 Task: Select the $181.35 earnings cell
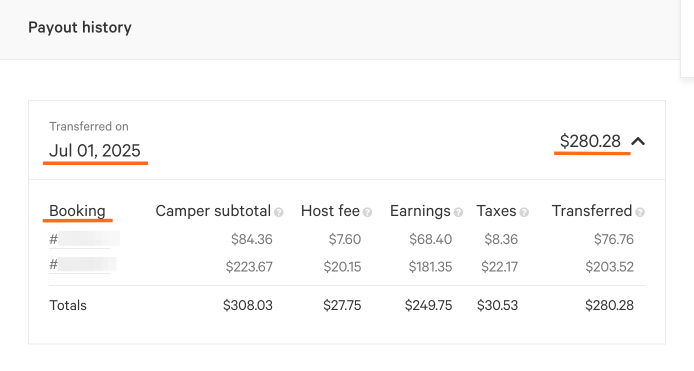430,267
